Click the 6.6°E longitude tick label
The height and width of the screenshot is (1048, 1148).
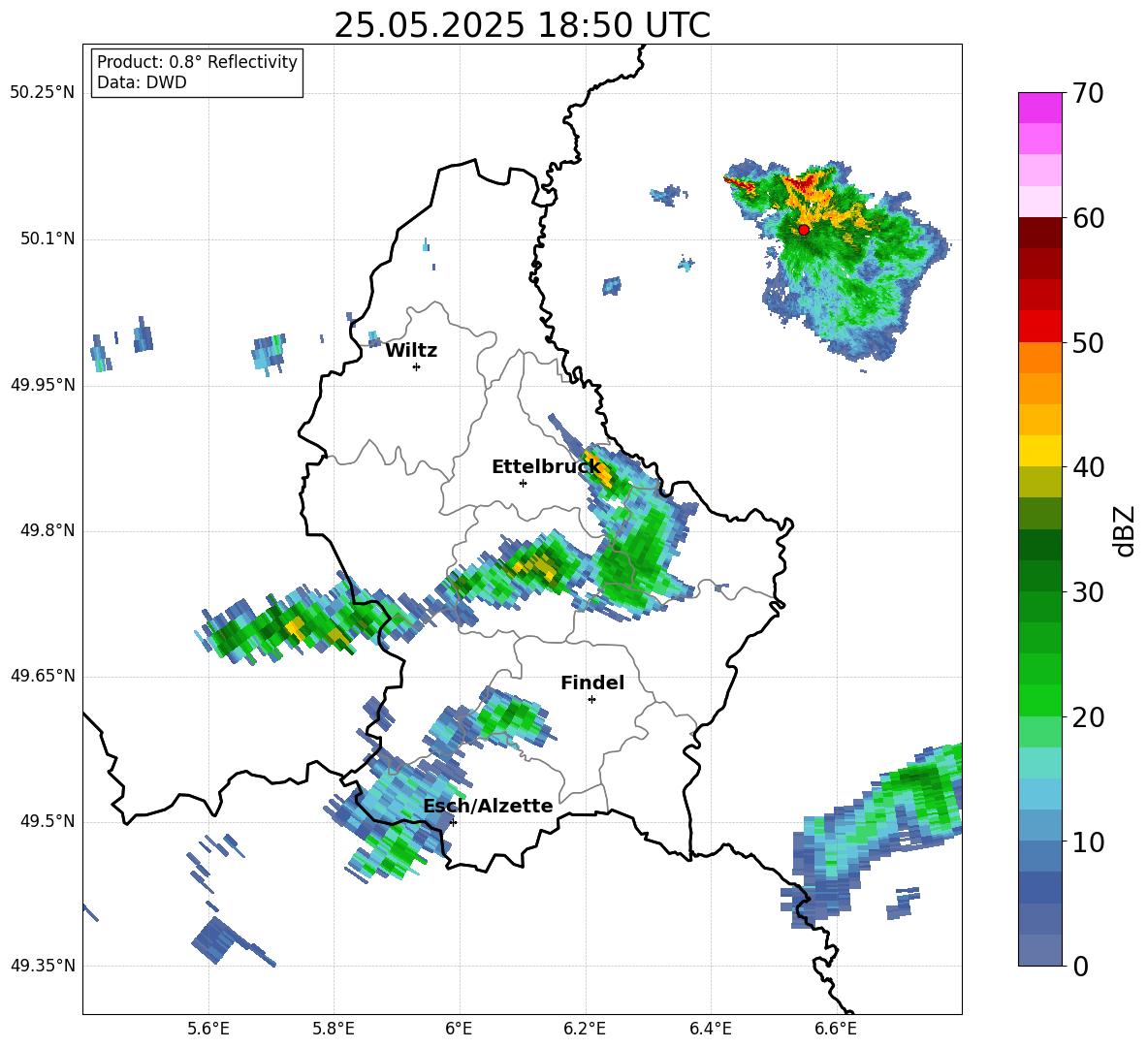point(836,1029)
